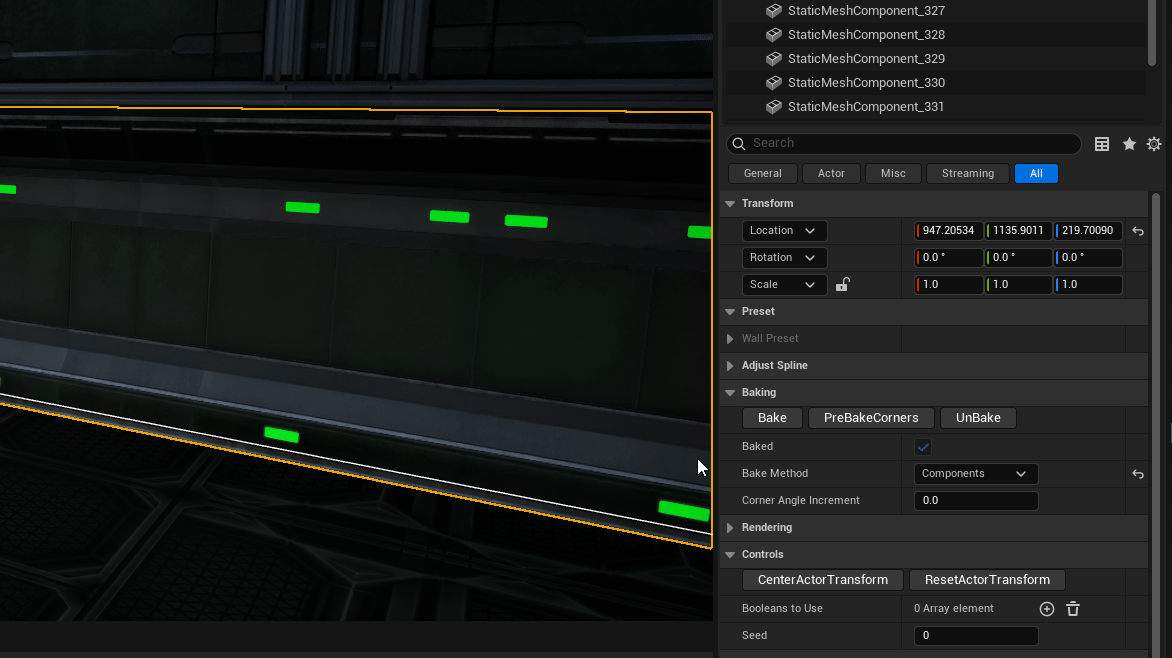Screen dimensions: 1172x658
Task: Click the Corner Angle Increment field
Action: tap(975, 501)
